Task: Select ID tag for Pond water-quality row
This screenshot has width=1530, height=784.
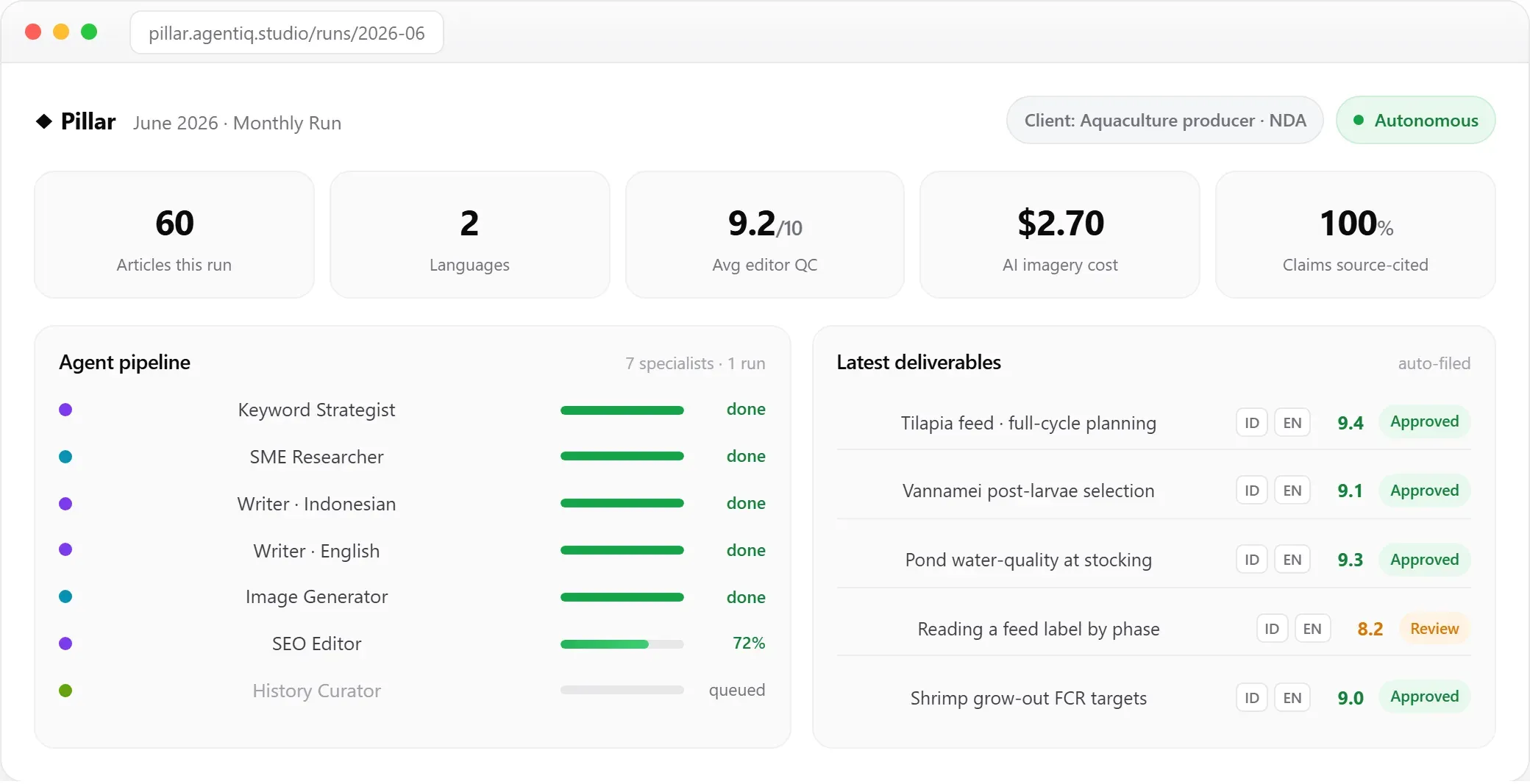Action: pos(1252,560)
